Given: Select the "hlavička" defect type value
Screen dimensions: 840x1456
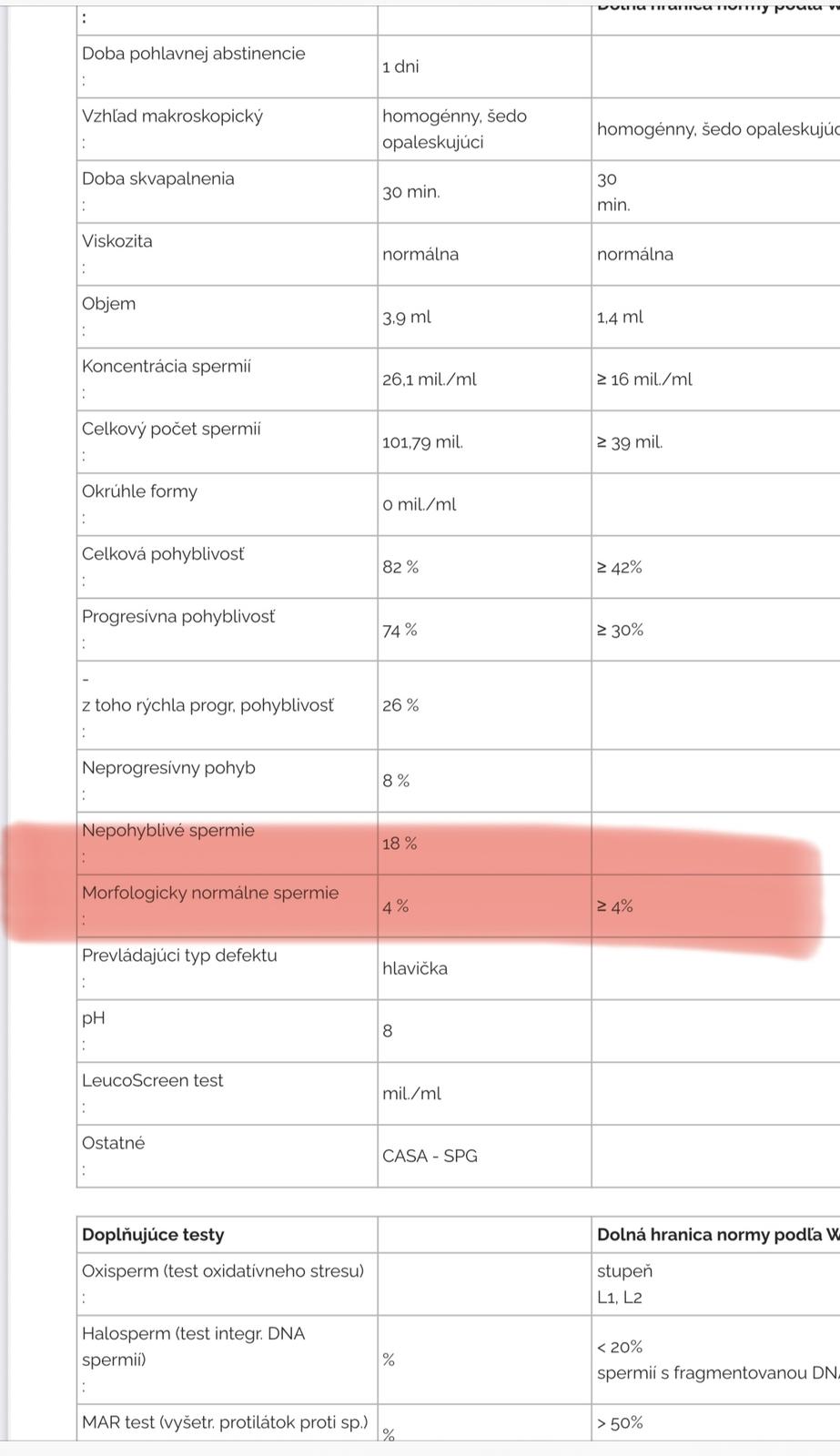Looking at the screenshot, I should click(415, 968).
